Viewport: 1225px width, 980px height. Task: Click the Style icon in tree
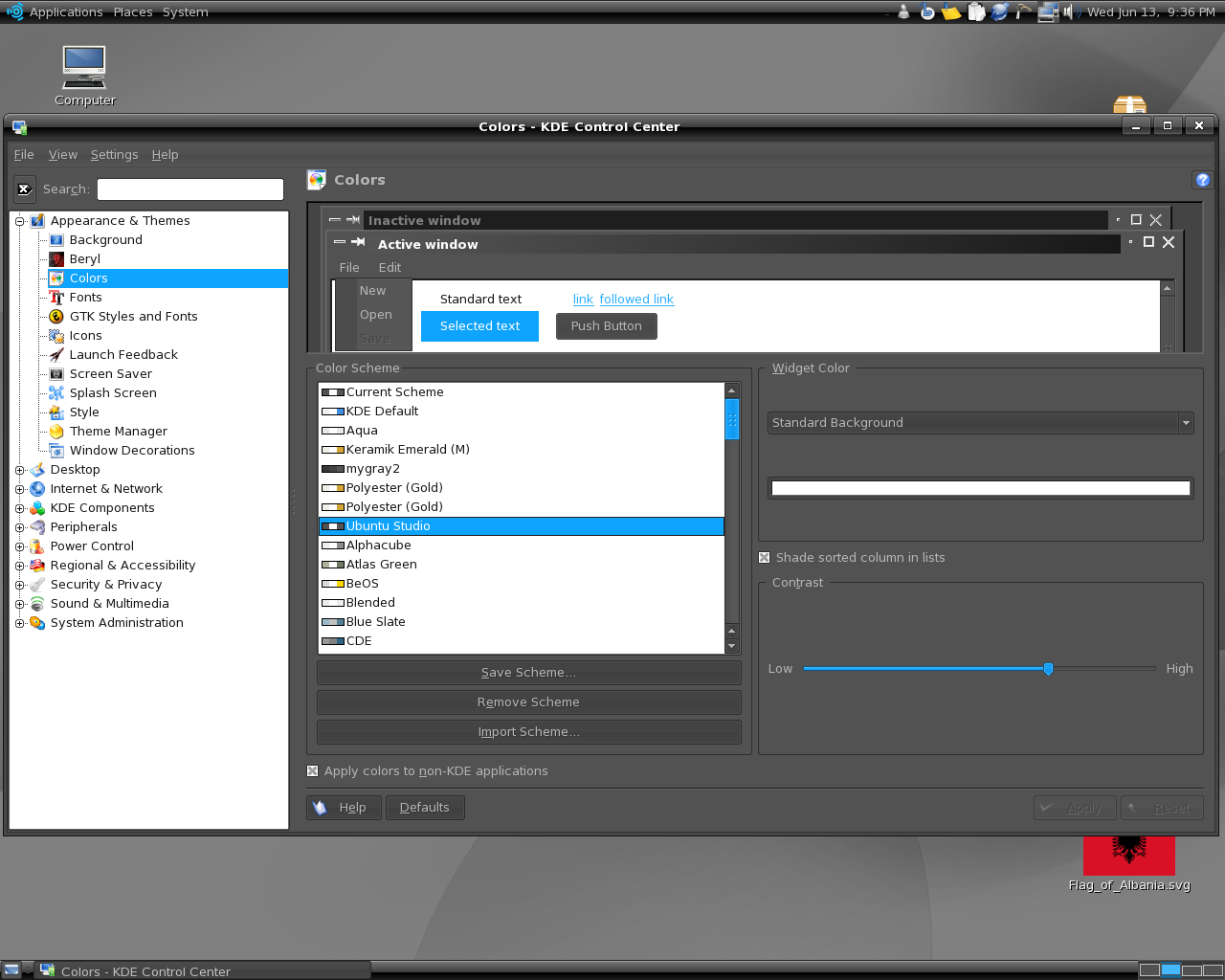pos(56,412)
